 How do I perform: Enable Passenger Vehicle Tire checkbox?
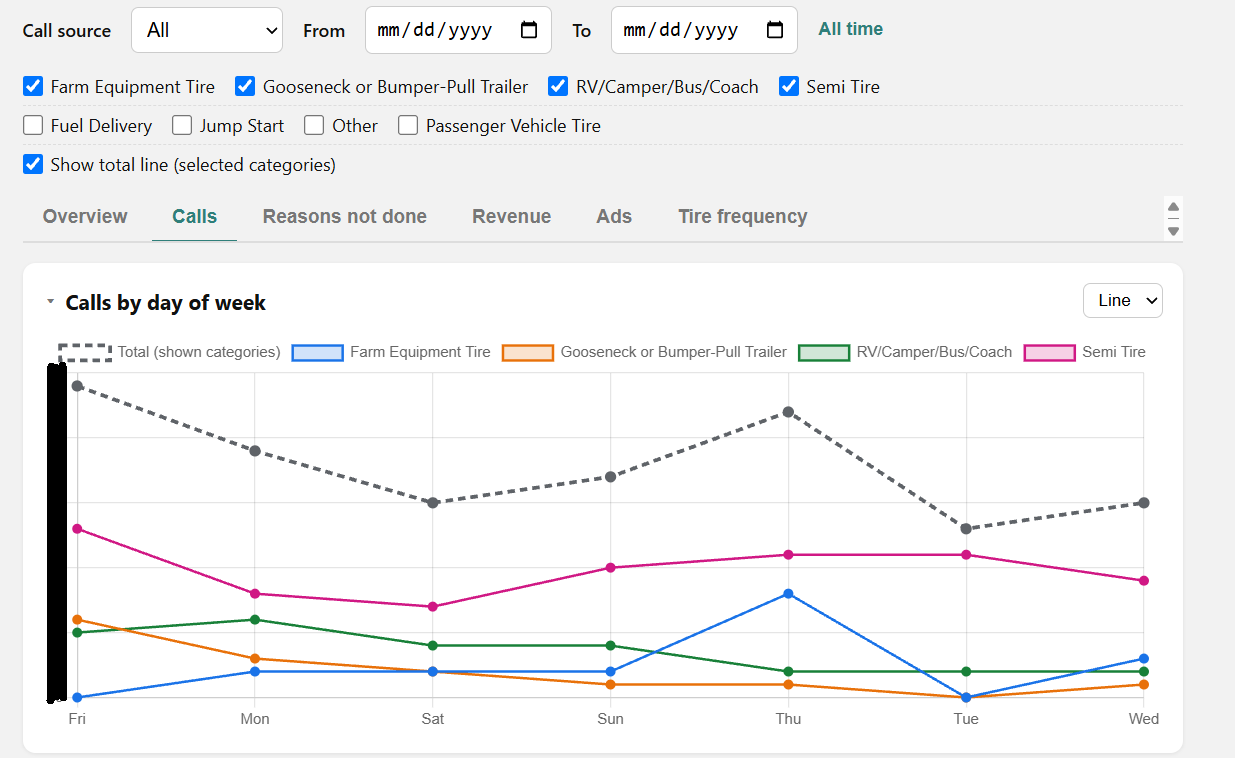click(408, 125)
